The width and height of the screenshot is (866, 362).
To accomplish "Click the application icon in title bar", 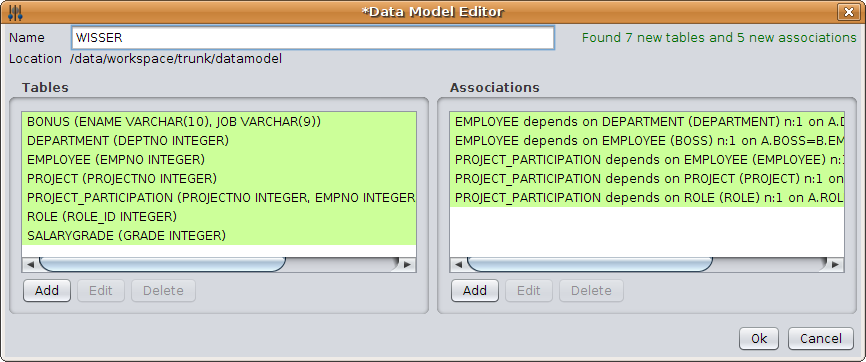I will (16, 12).
